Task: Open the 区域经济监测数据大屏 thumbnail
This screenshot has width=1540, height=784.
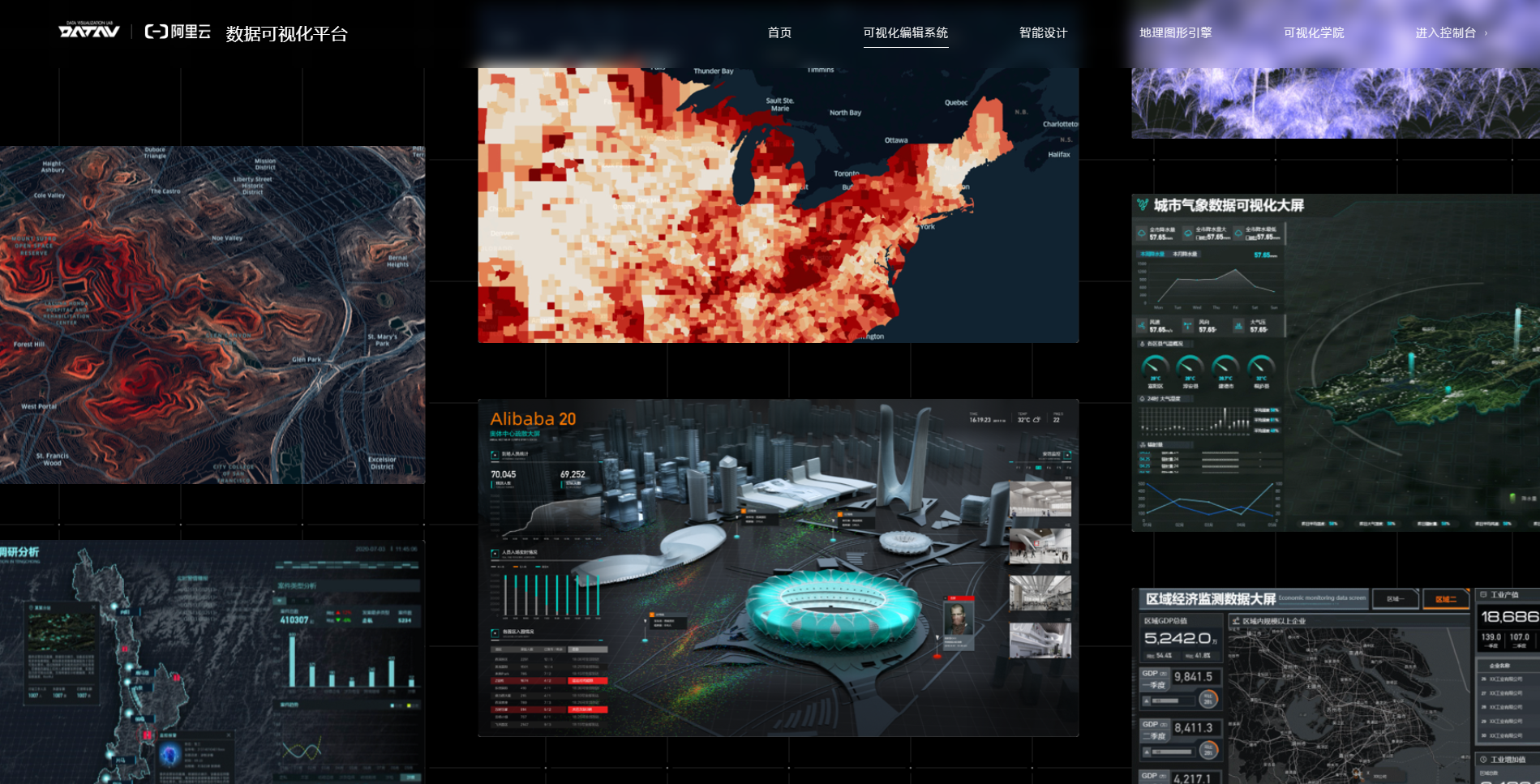Action: coord(1336,686)
